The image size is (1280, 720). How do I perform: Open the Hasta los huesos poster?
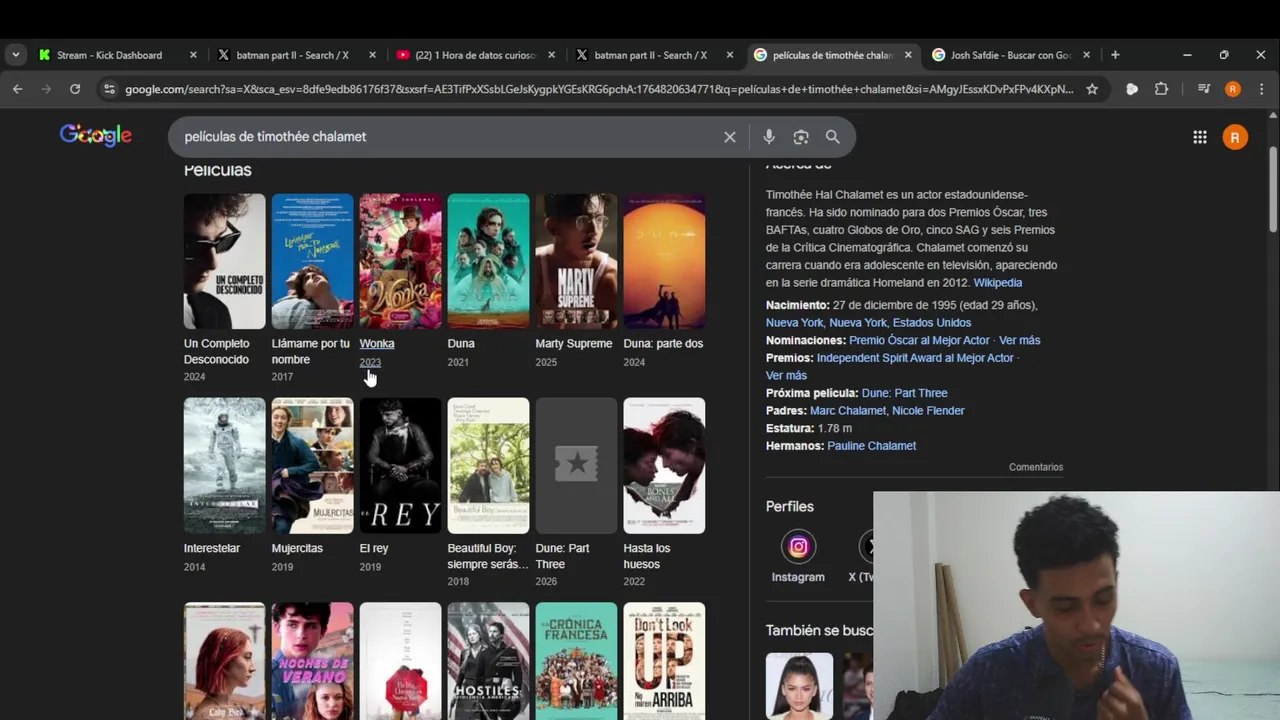coord(664,466)
